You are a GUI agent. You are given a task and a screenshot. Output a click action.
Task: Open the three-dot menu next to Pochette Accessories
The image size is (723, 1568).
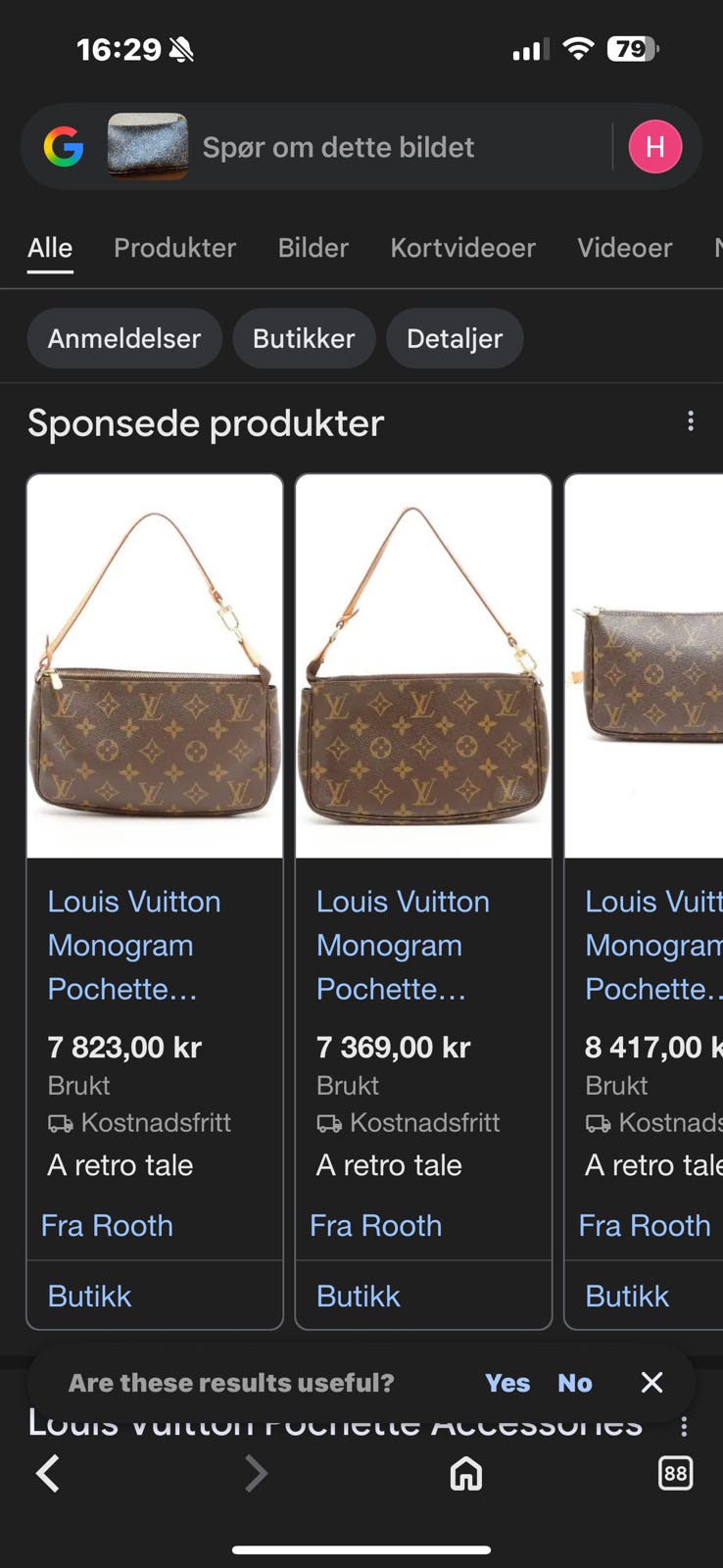click(685, 1428)
